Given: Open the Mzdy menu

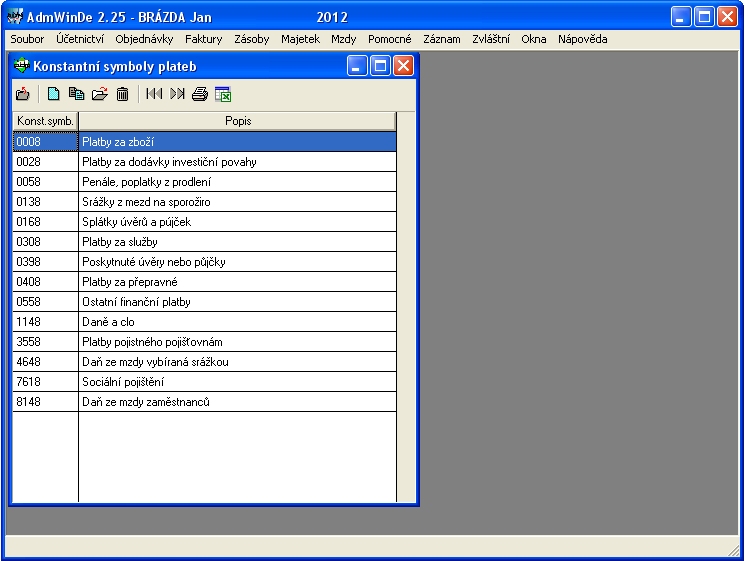Looking at the screenshot, I should 344,39.
